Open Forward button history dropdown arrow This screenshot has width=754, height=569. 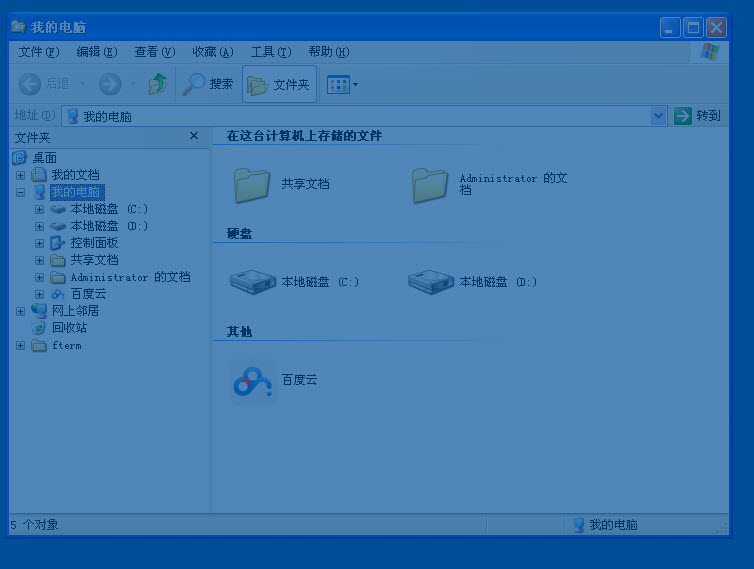(x=133, y=84)
